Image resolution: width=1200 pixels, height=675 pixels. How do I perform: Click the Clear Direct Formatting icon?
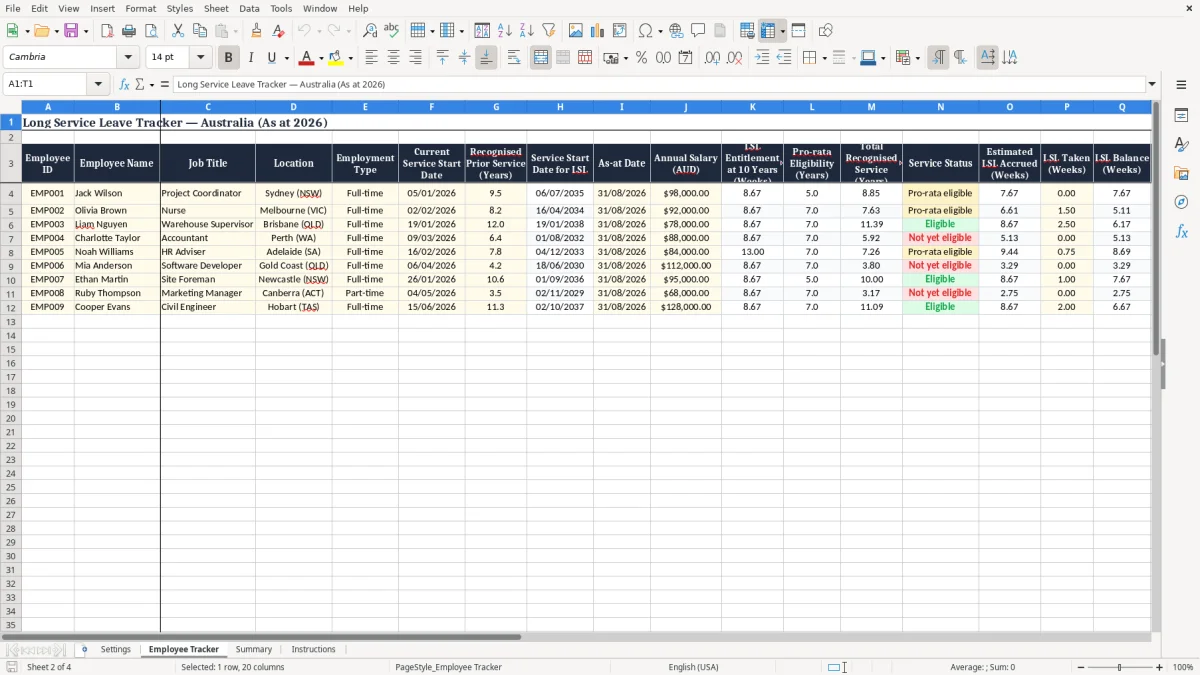pyautogui.click(x=278, y=31)
